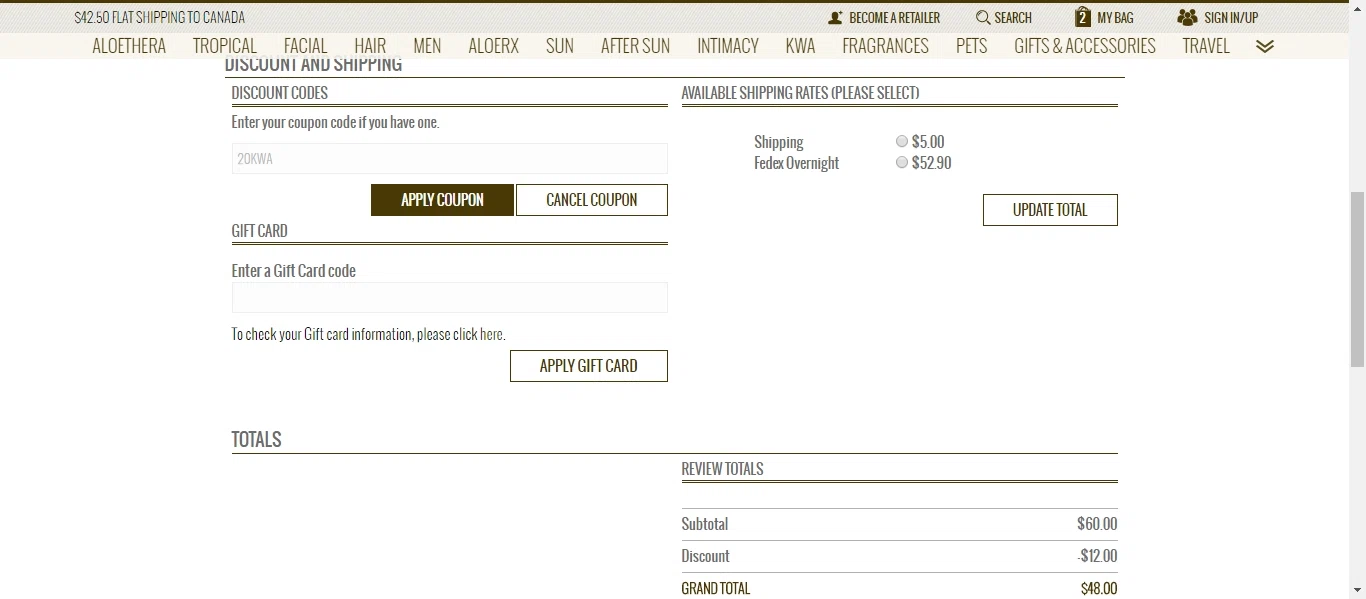Screen dimensions: 1366x599
Task: Click the 'Gift Card' section heading
Action: pos(259,231)
